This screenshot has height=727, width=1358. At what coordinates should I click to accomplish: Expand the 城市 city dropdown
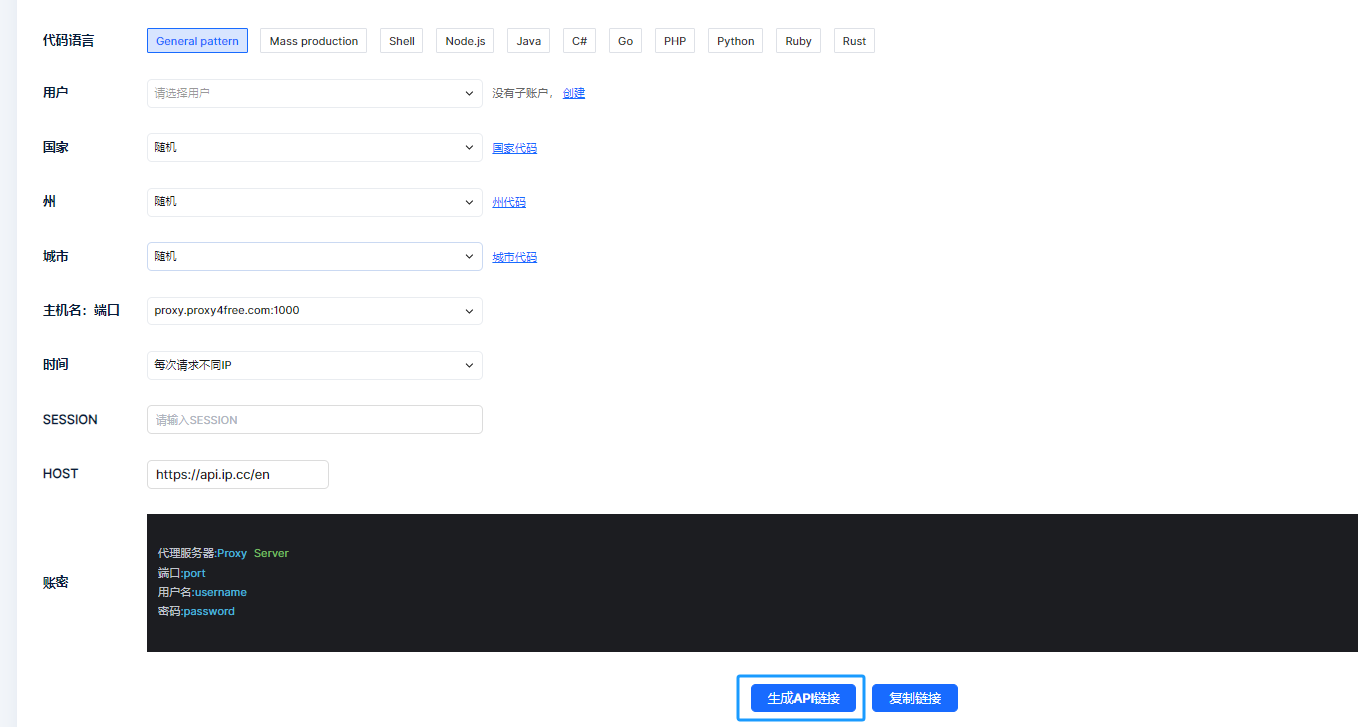click(314, 256)
